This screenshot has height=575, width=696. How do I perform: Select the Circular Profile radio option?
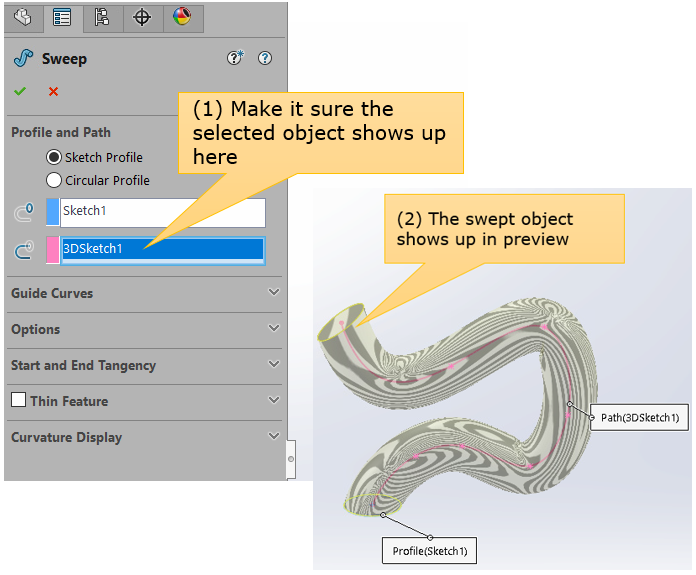54,180
